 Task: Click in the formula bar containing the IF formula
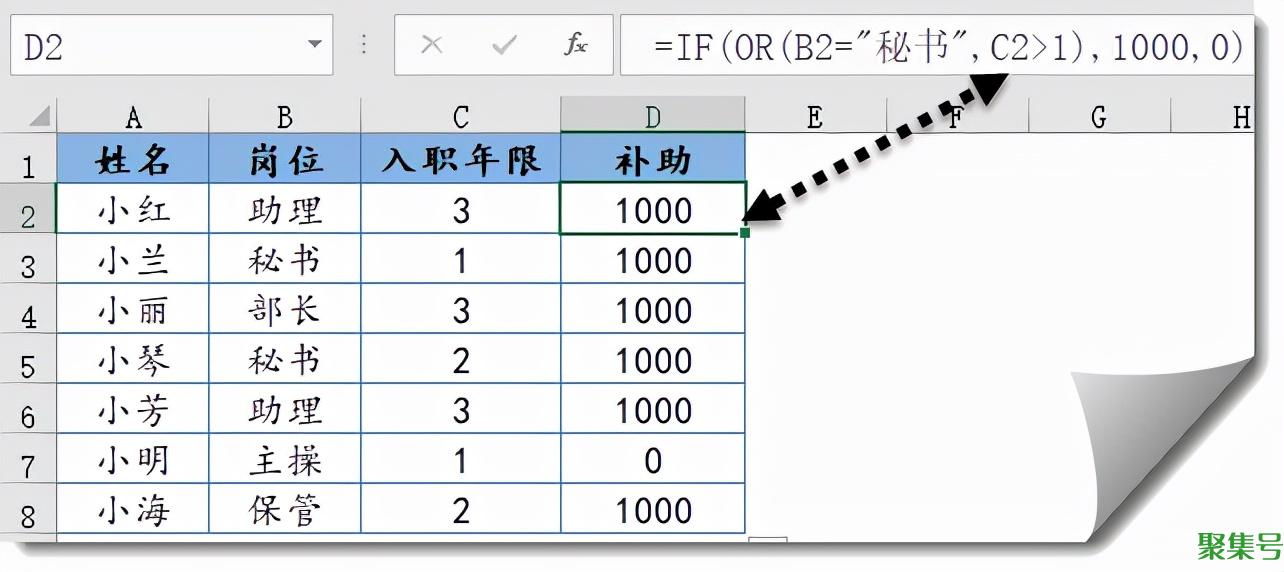point(940,46)
